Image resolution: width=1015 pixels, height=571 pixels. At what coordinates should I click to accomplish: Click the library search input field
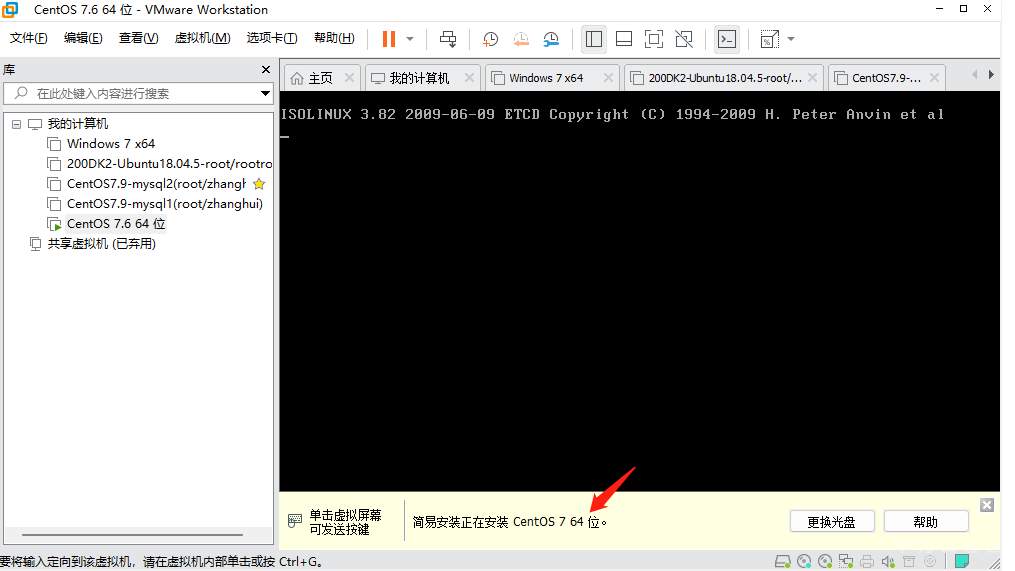[133, 93]
